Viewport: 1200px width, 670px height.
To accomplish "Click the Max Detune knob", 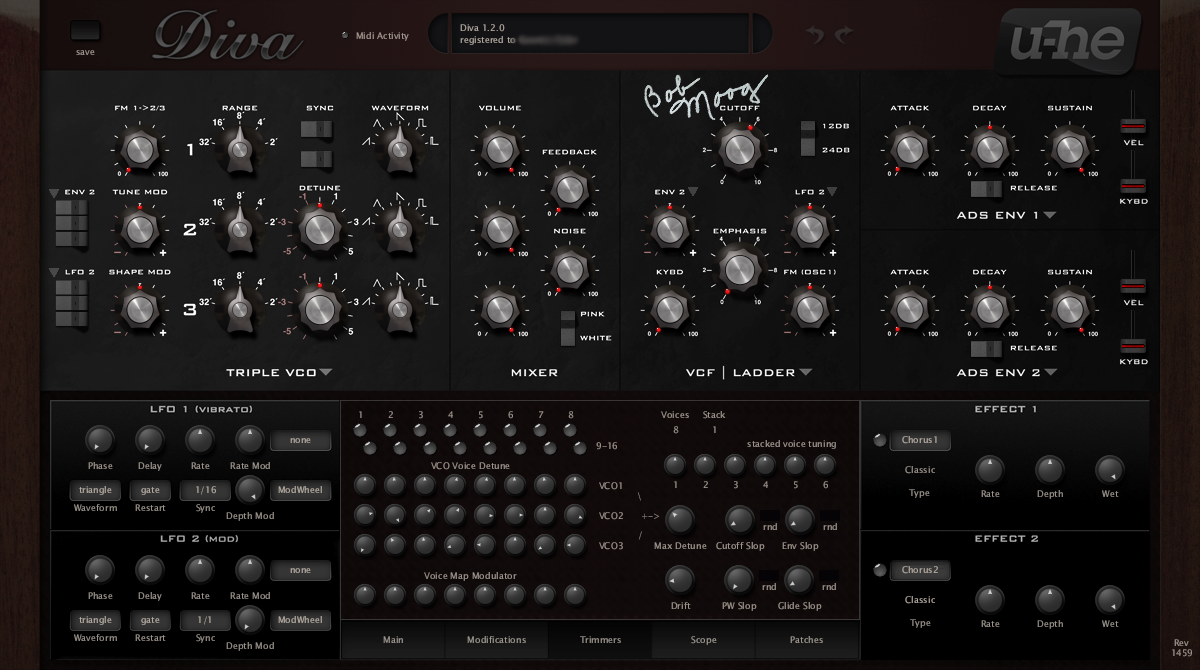I will click(x=679, y=519).
